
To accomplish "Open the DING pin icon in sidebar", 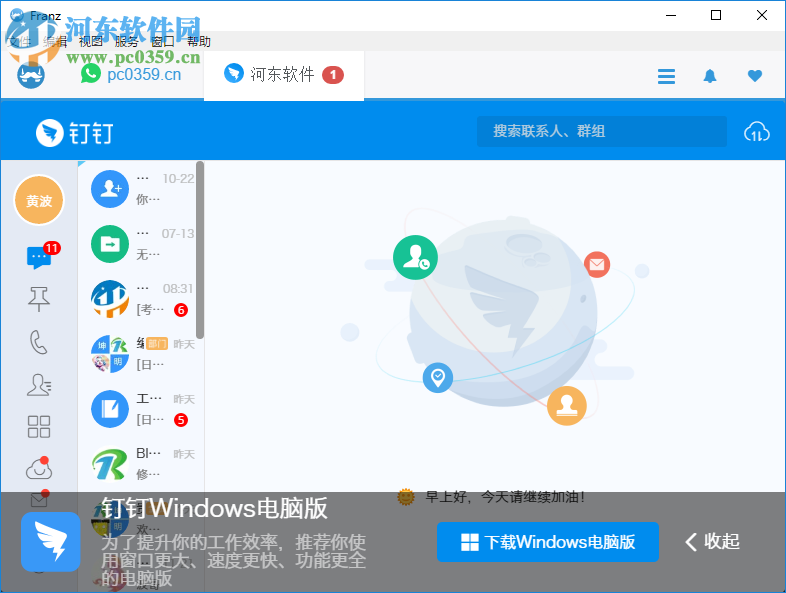I will click(39, 299).
